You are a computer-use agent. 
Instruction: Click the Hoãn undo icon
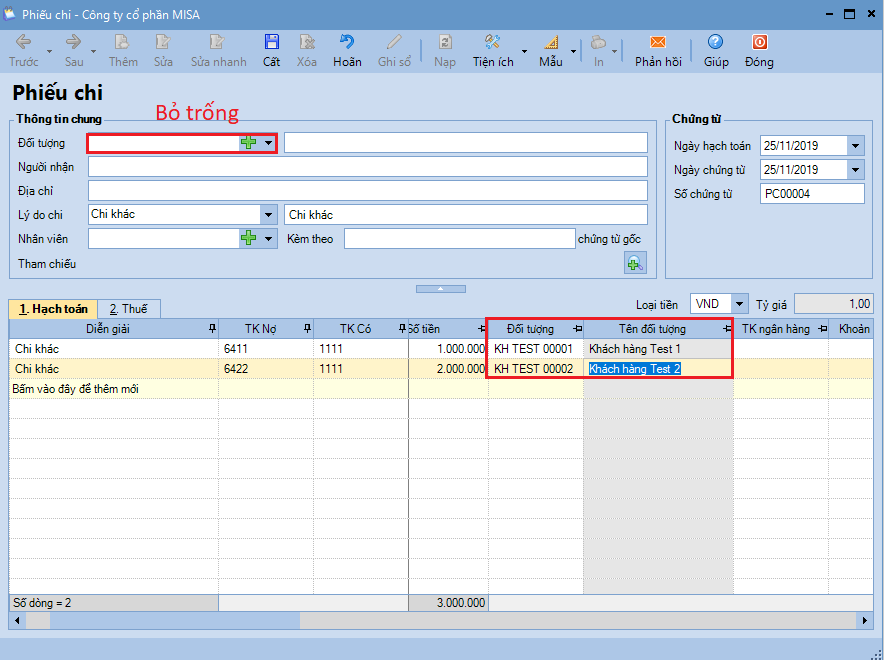[347, 42]
